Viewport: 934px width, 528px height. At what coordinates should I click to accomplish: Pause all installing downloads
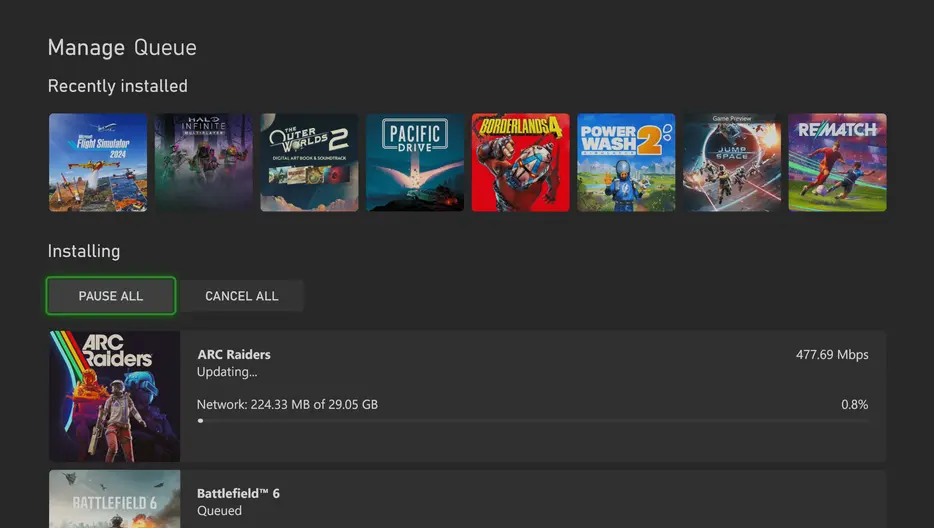[x=111, y=296]
